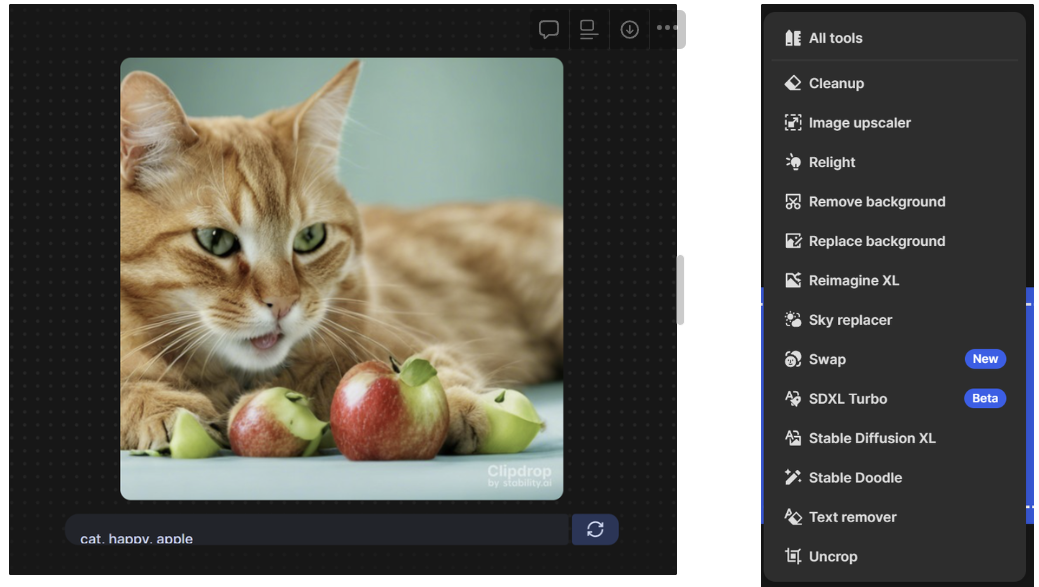Choose Sky replacer text label
The width and height of the screenshot is (1039, 587).
point(850,320)
